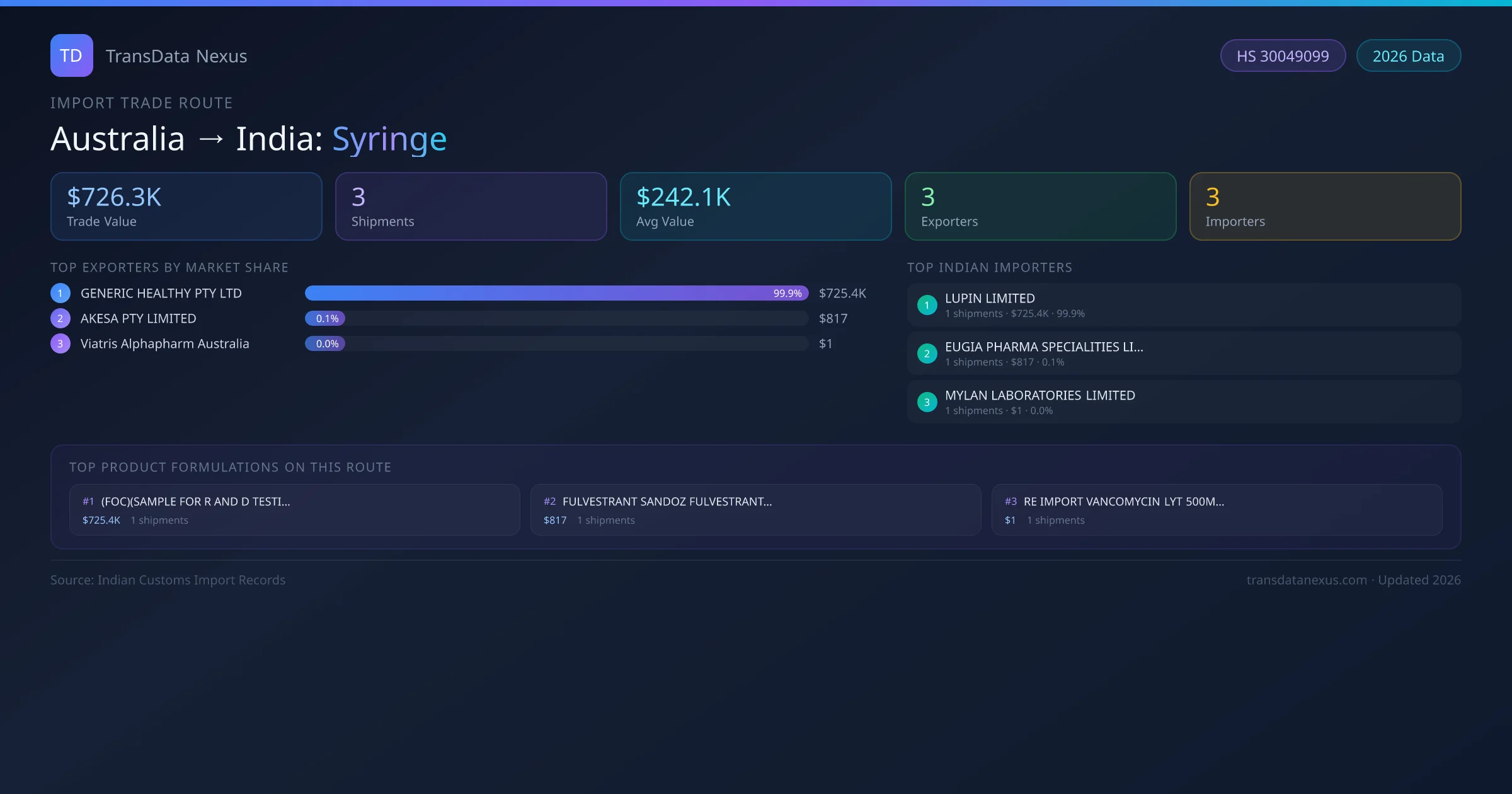Click rank 3 badge beside Viatris Alphapharm Australia
The height and width of the screenshot is (794, 1512).
click(x=60, y=343)
